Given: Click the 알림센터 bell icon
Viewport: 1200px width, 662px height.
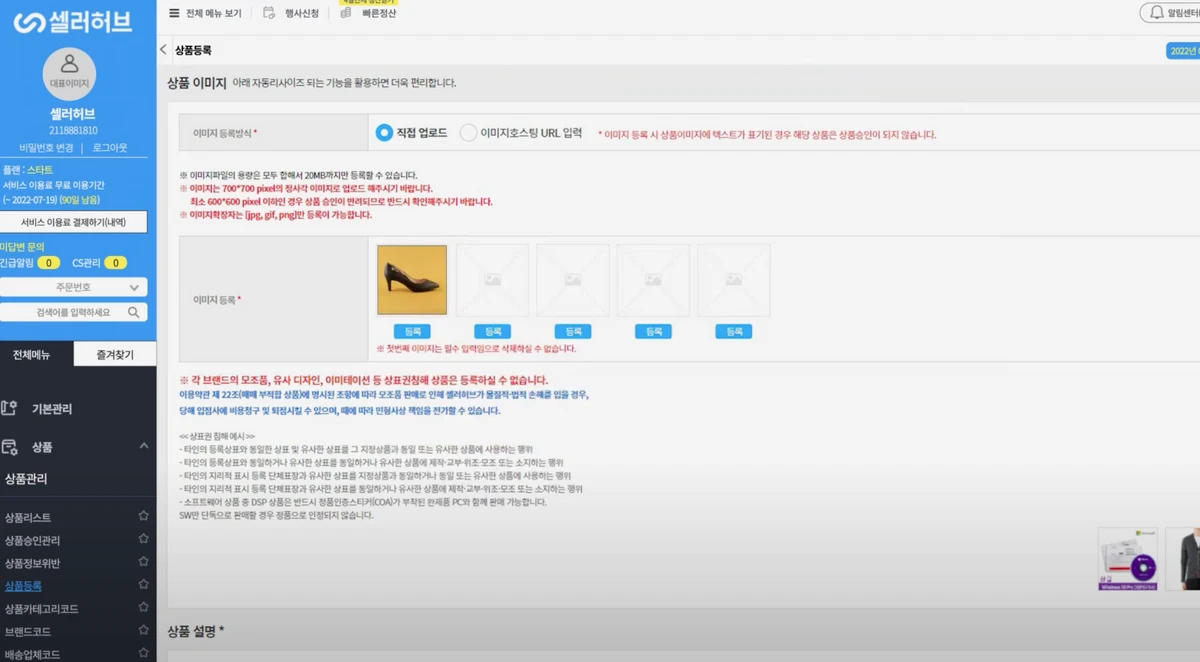Looking at the screenshot, I should (1157, 13).
